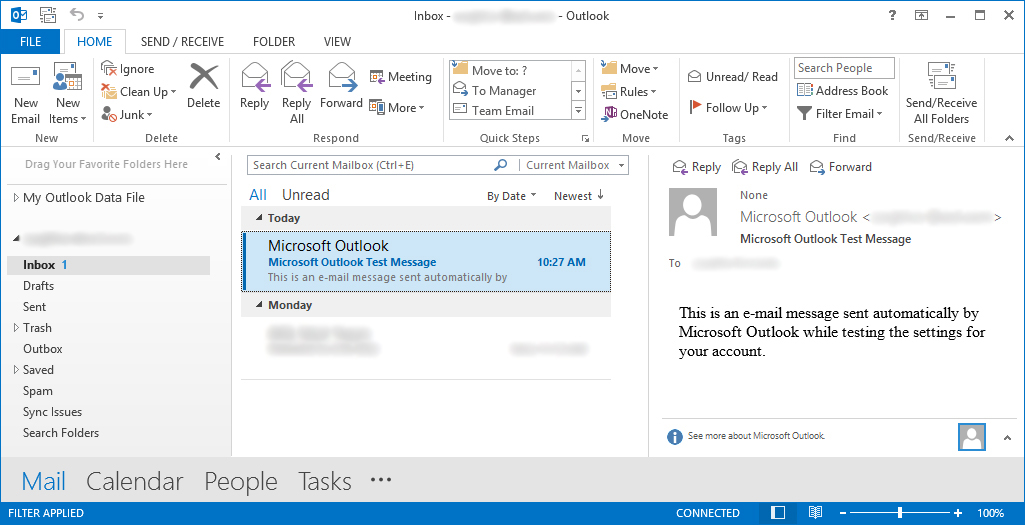Open the More respond options
The width and height of the screenshot is (1025, 525).
click(396, 107)
